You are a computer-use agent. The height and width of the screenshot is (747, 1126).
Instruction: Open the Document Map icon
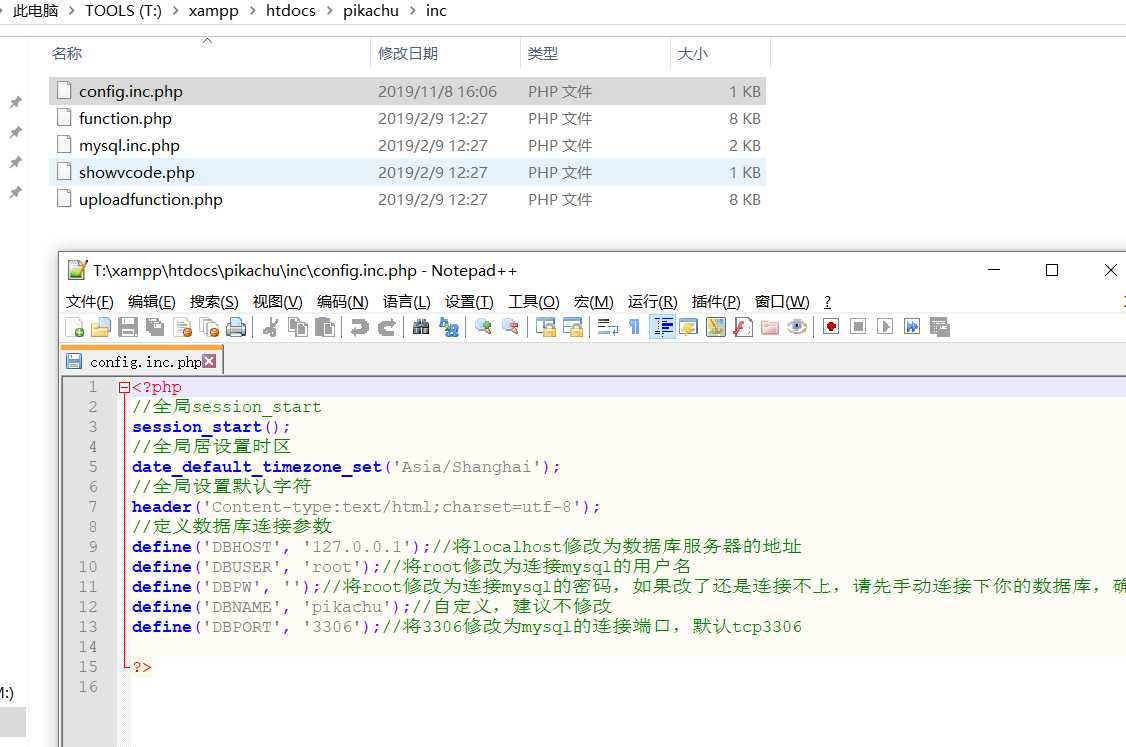[x=716, y=328]
